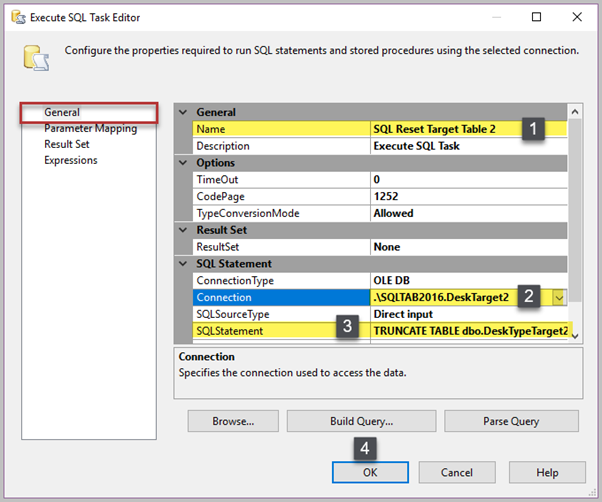Viewport: 602px width, 502px height.
Task: Select the CodePage property label
Action: 220,197
